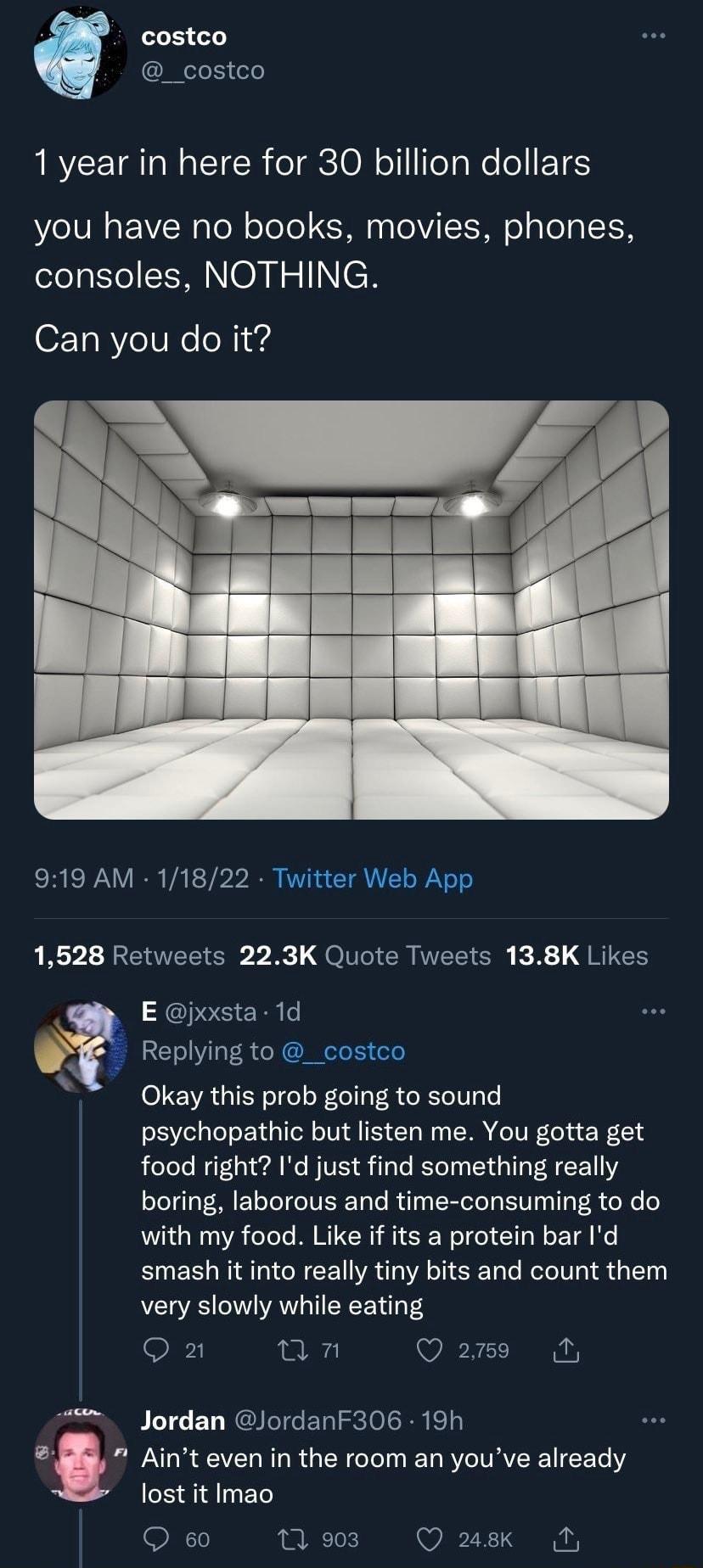
Task: Share E's reply
Action: [x=566, y=1350]
